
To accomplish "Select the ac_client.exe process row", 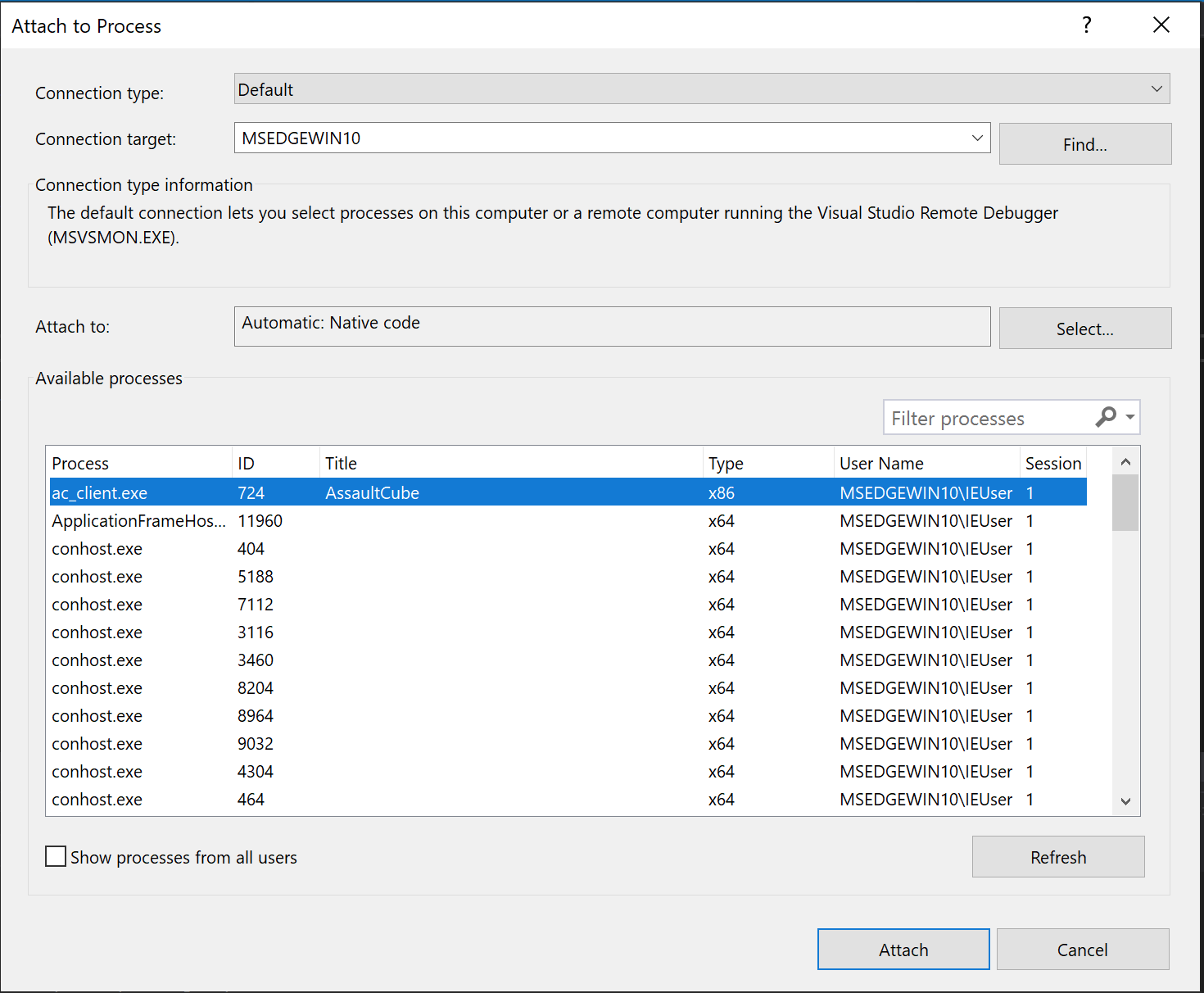I will pos(568,492).
